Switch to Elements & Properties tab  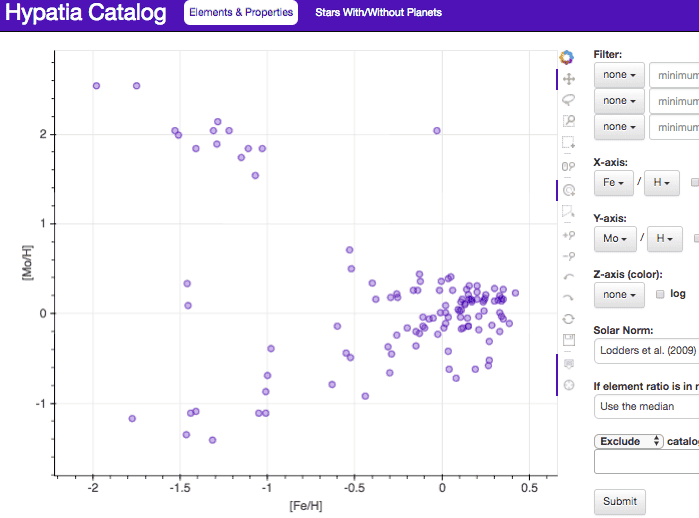(241, 12)
